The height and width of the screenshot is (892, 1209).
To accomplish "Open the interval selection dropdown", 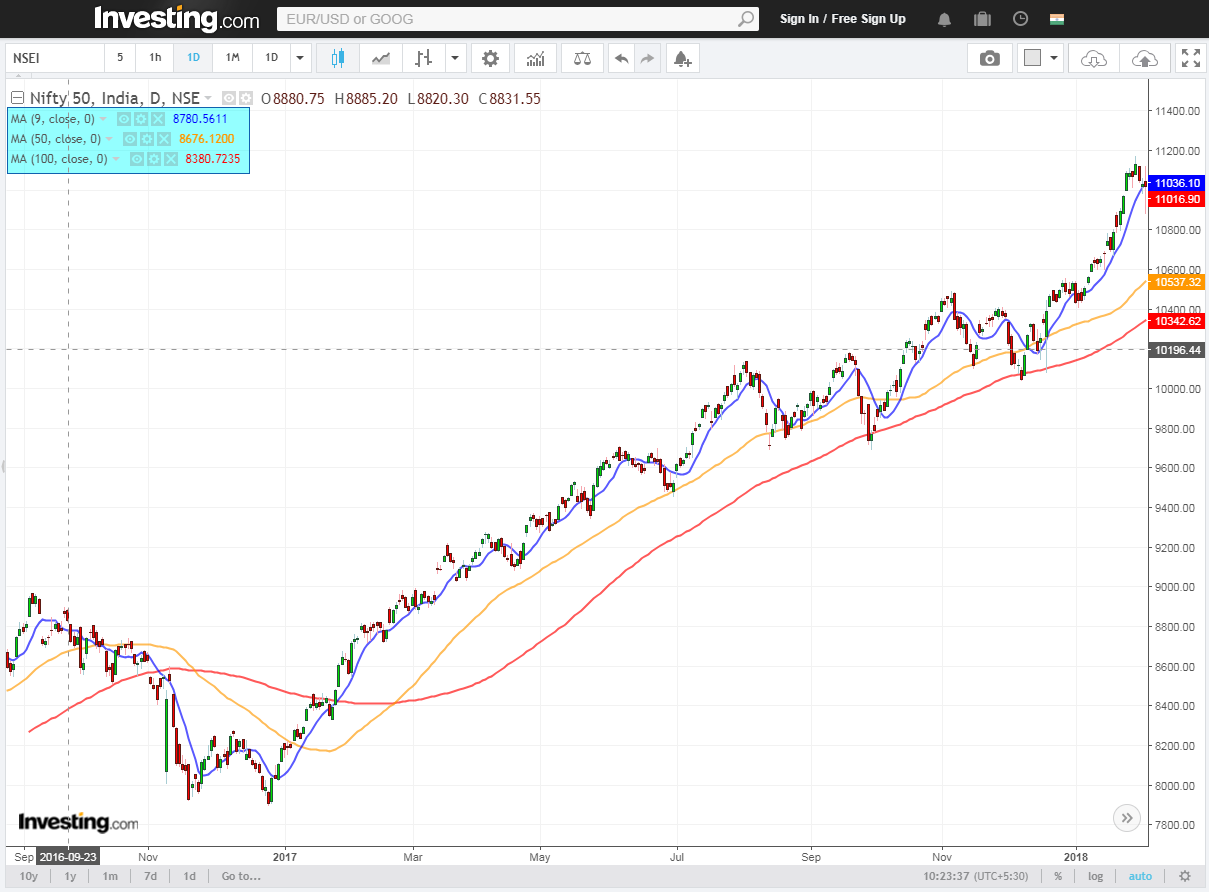I will coord(299,58).
